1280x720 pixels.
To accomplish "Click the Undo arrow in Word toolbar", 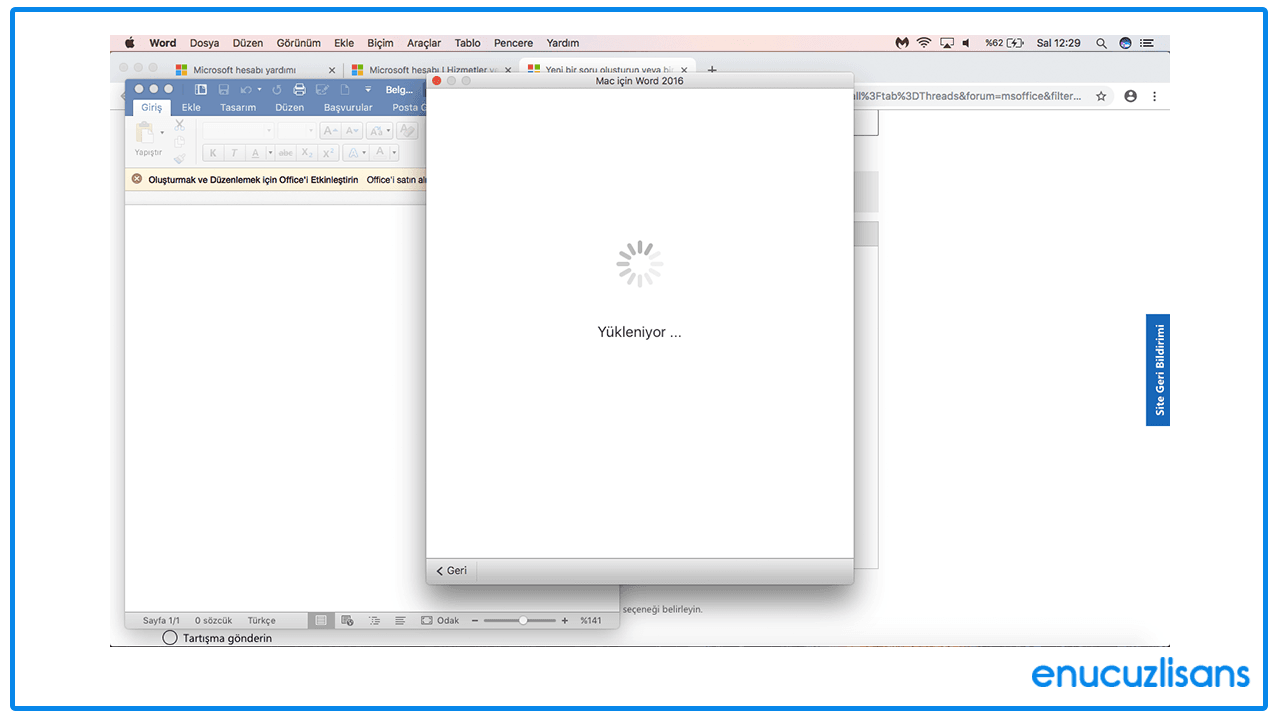I will tap(246, 89).
